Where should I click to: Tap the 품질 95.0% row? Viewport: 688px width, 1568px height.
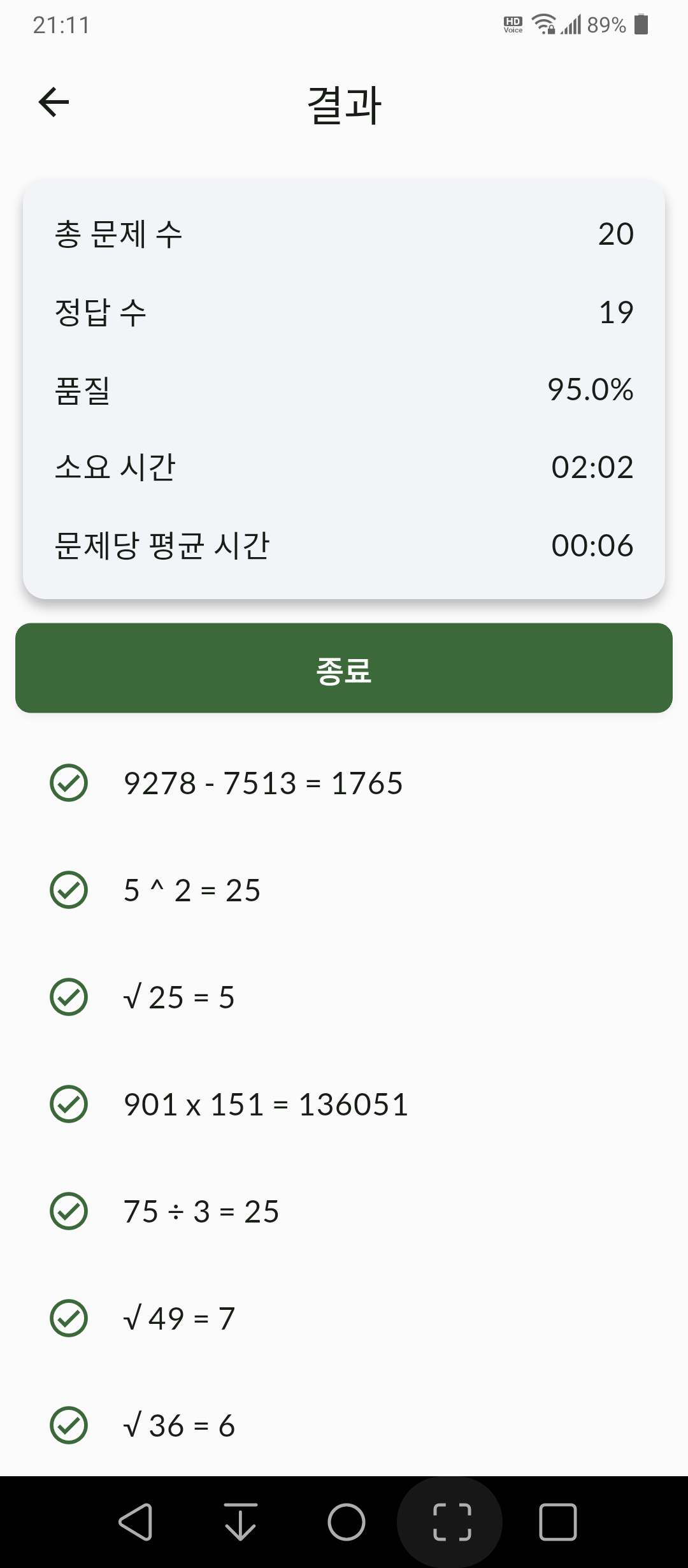point(344,389)
